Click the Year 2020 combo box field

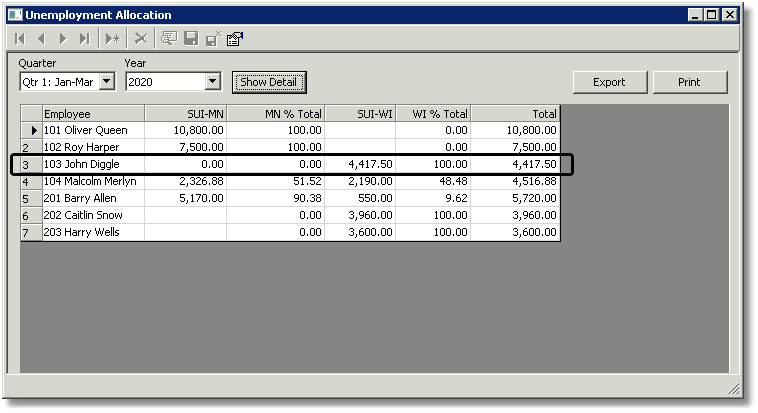(173, 82)
